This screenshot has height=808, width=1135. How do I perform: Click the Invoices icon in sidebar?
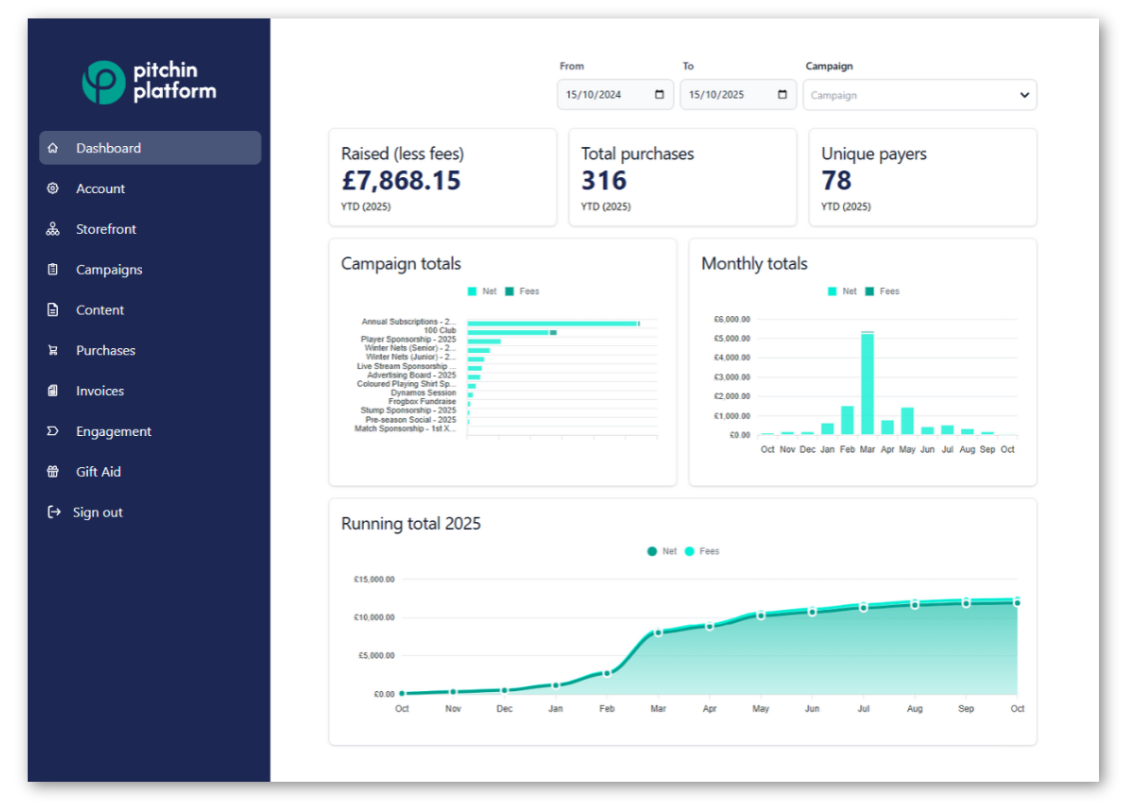[53, 391]
